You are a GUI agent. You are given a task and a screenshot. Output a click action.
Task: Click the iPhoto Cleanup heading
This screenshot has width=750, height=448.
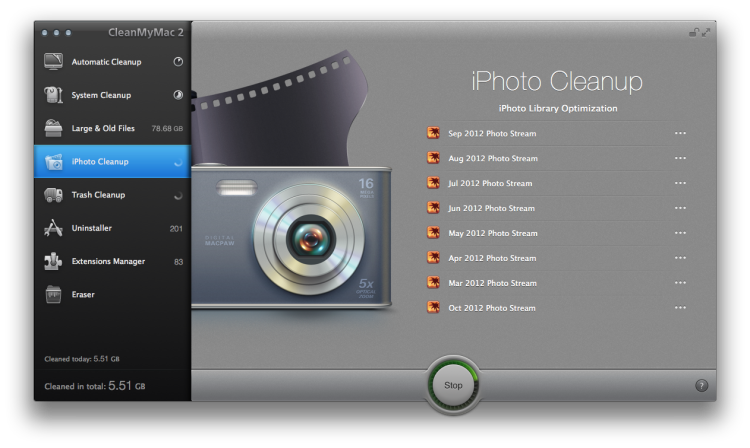click(557, 81)
